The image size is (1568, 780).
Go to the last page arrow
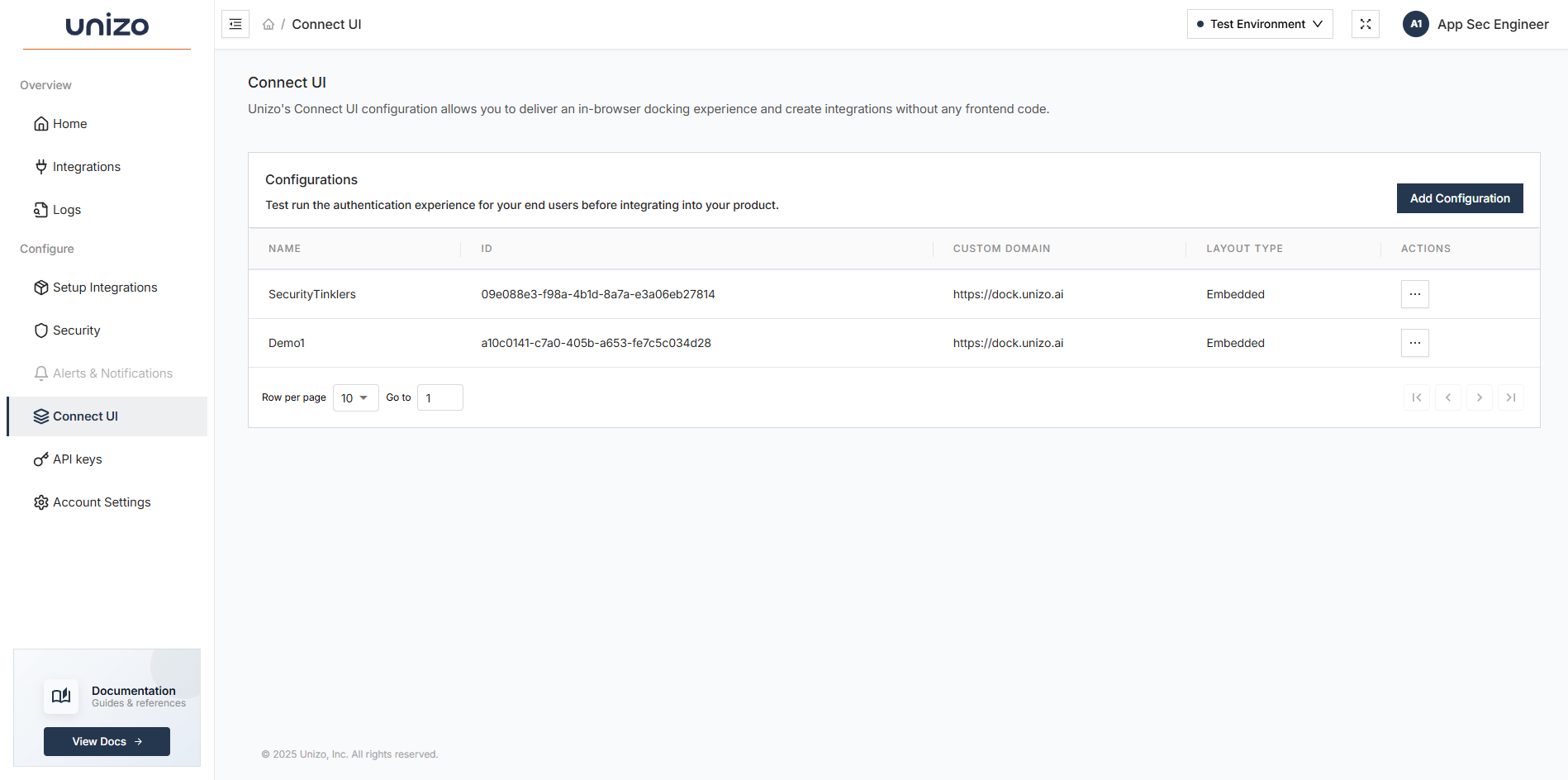[x=1510, y=397]
